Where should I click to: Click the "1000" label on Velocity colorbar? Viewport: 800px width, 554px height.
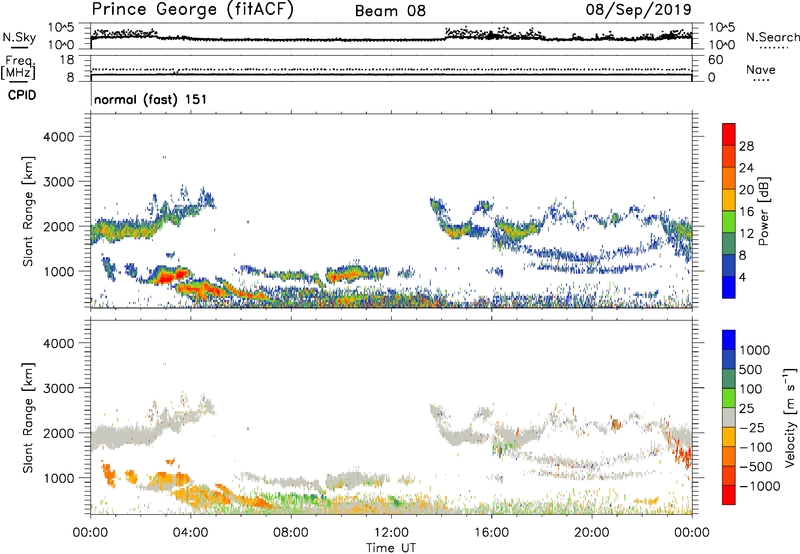[x=755, y=350]
